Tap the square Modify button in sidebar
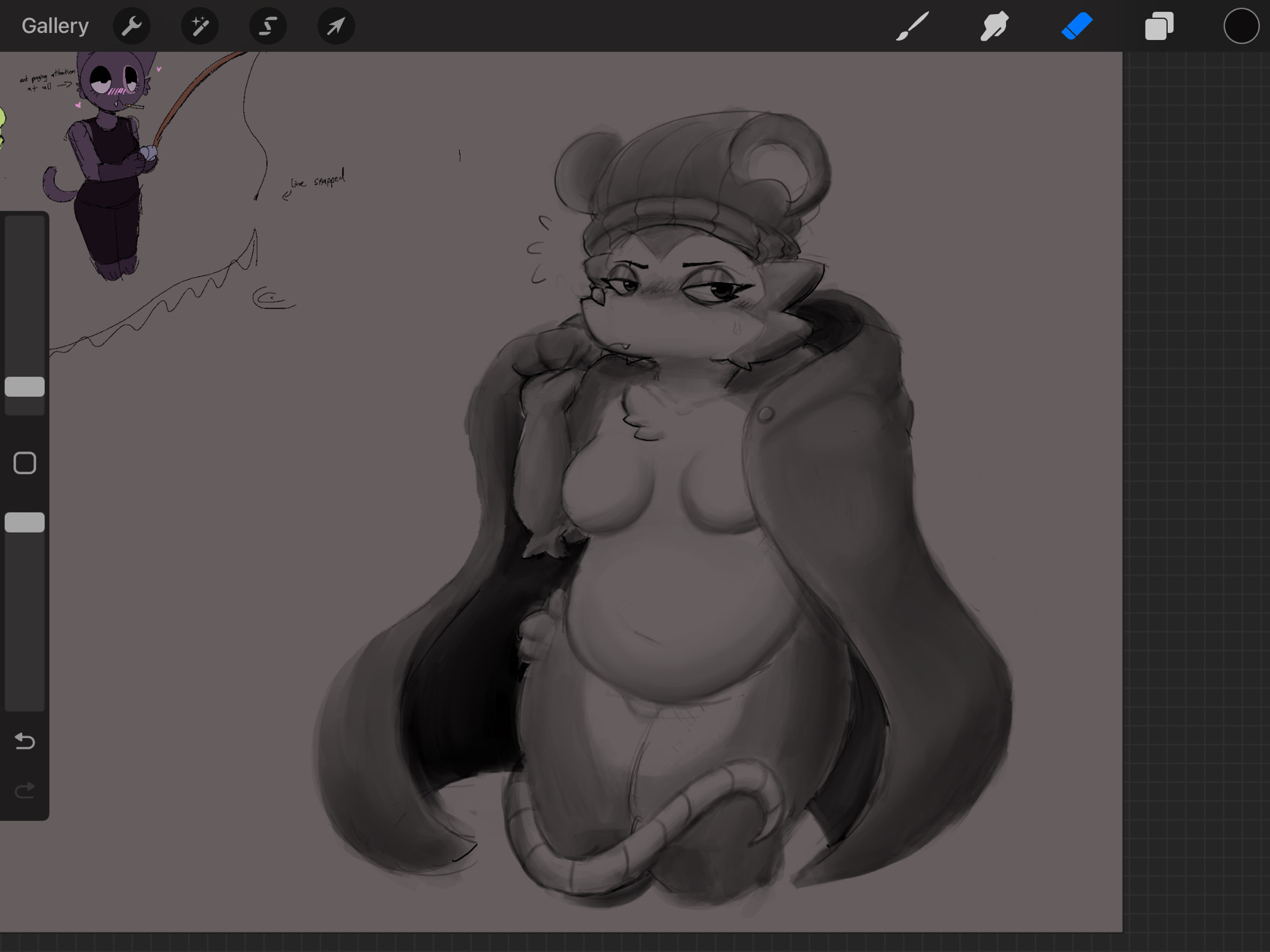This screenshot has height=952, width=1270. tap(25, 463)
